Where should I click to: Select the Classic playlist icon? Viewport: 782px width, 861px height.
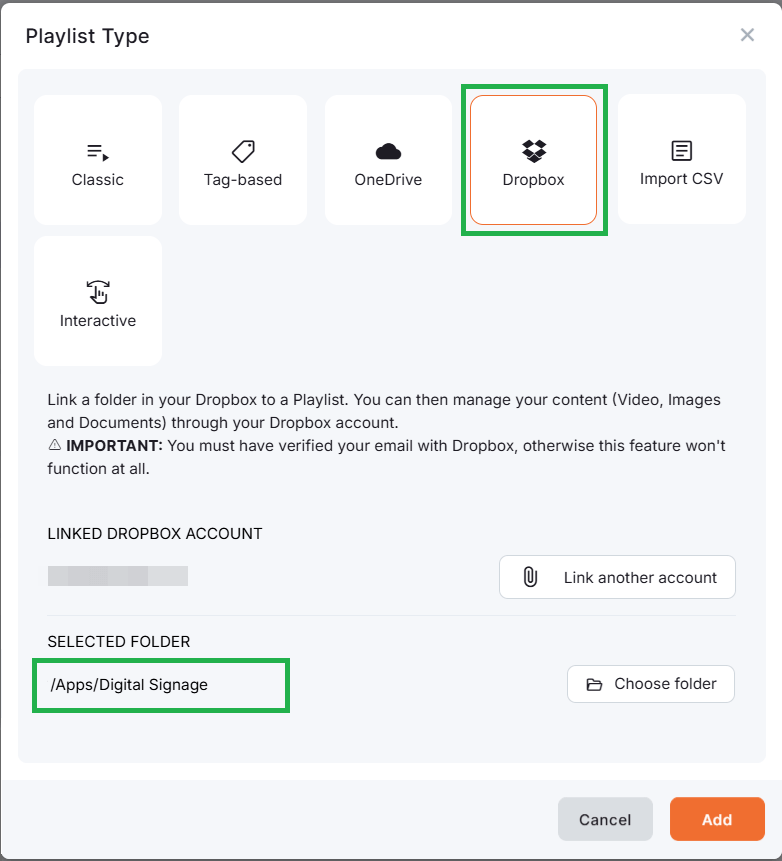pos(97,152)
